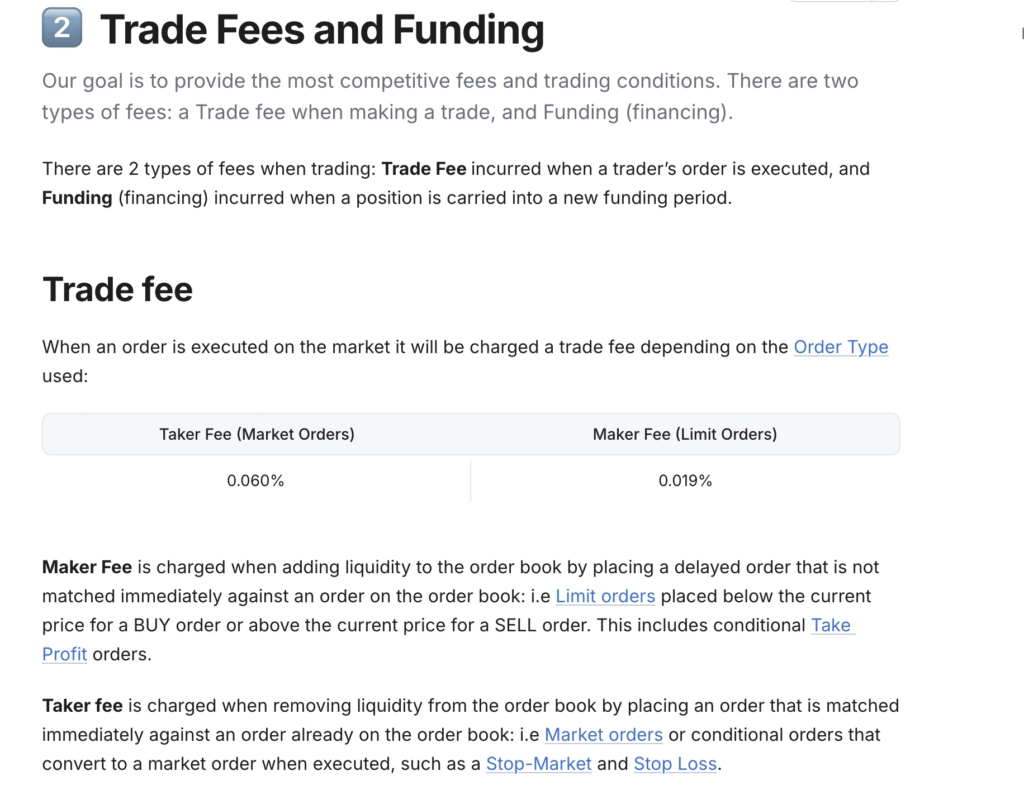Go to the Market orders link
This screenshot has height=790, width=1024.
coord(603,734)
